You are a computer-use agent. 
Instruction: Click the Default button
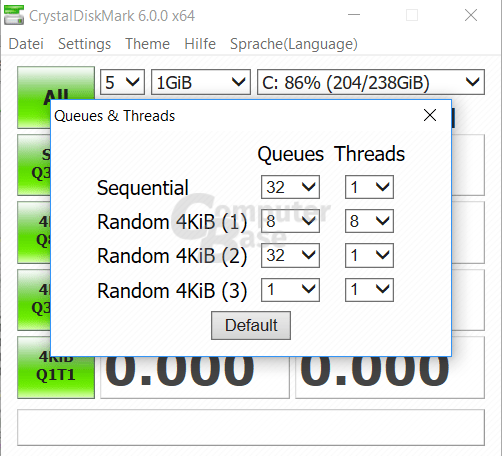coord(251,325)
